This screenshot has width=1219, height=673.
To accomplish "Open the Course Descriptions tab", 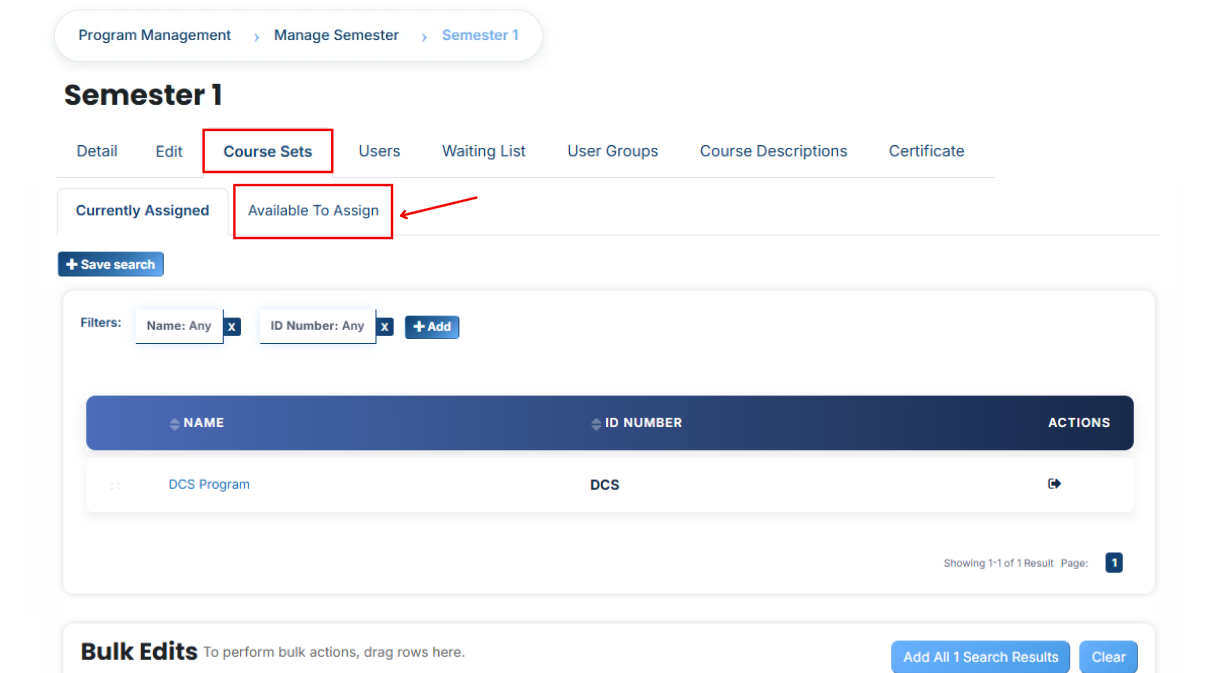I will pyautogui.click(x=773, y=151).
